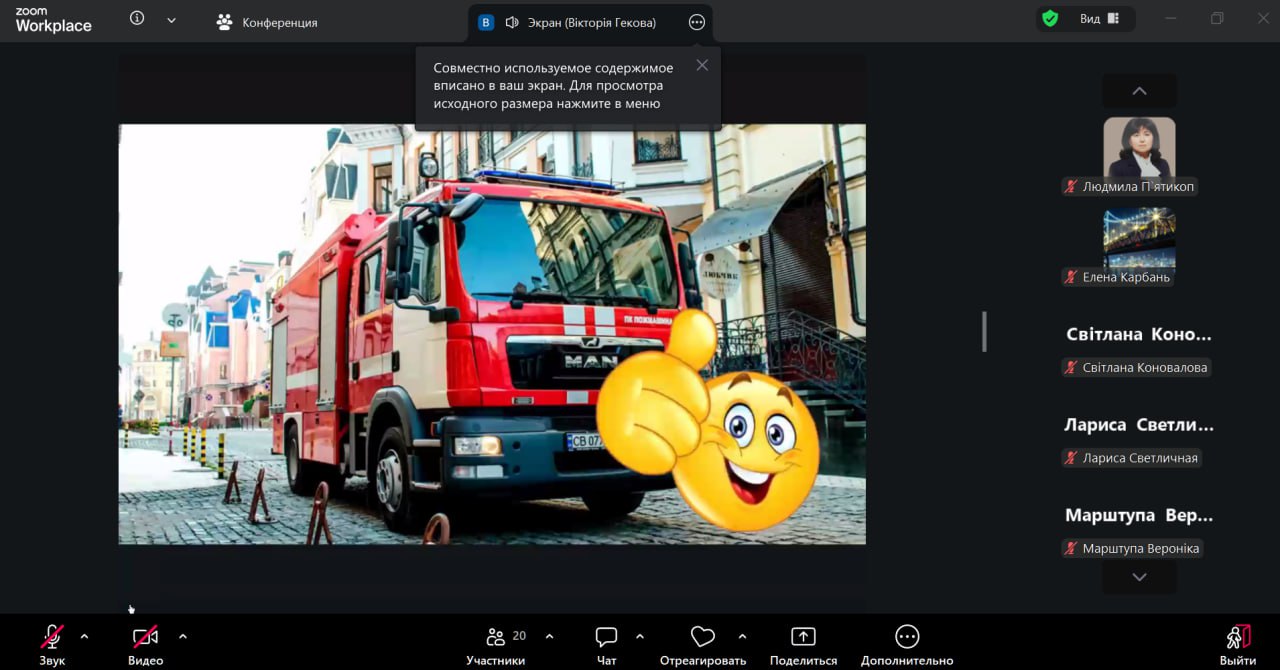Open the Конференция menu
The width and height of the screenshot is (1280, 670).
pyautogui.click(x=267, y=22)
